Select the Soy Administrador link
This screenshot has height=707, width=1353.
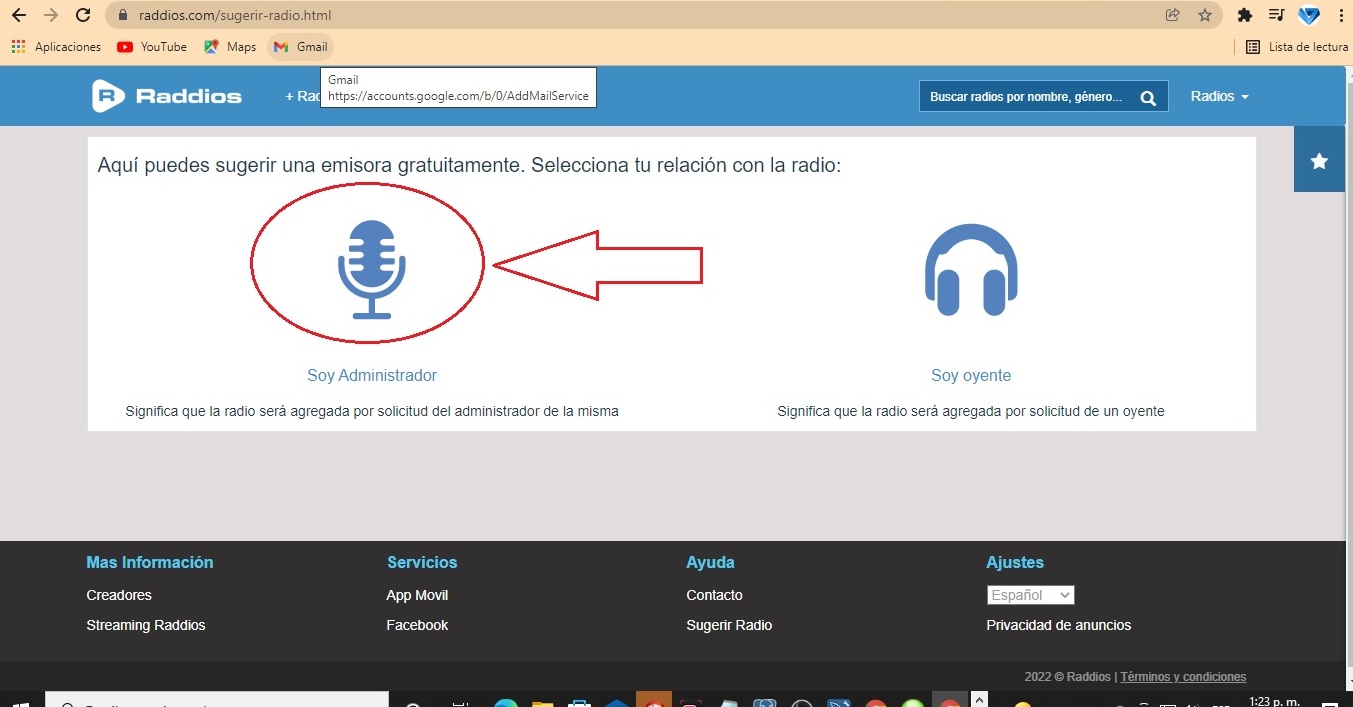(371, 376)
